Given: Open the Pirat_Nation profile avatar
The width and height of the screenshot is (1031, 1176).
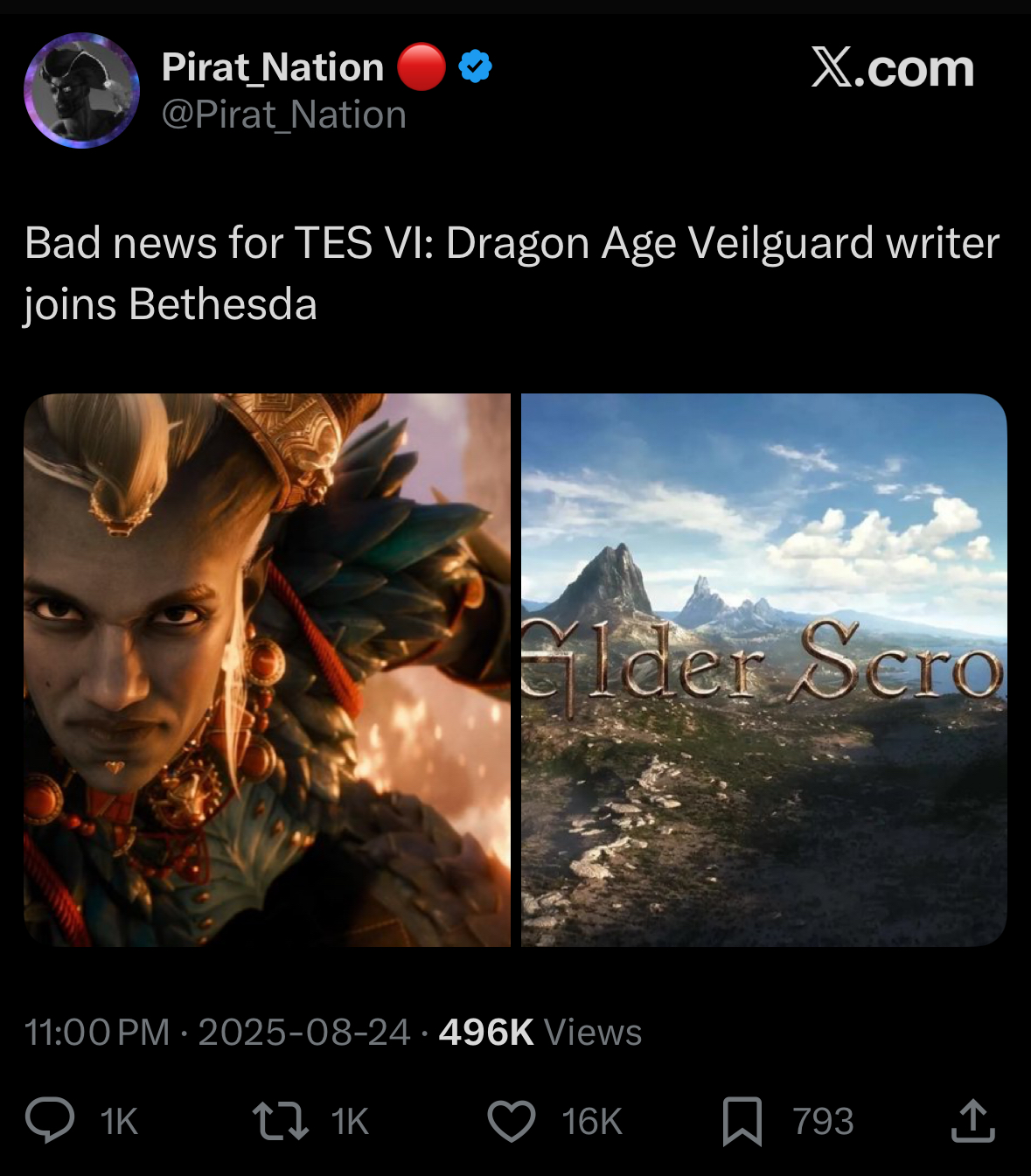Looking at the screenshot, I should tap(81, 90).
